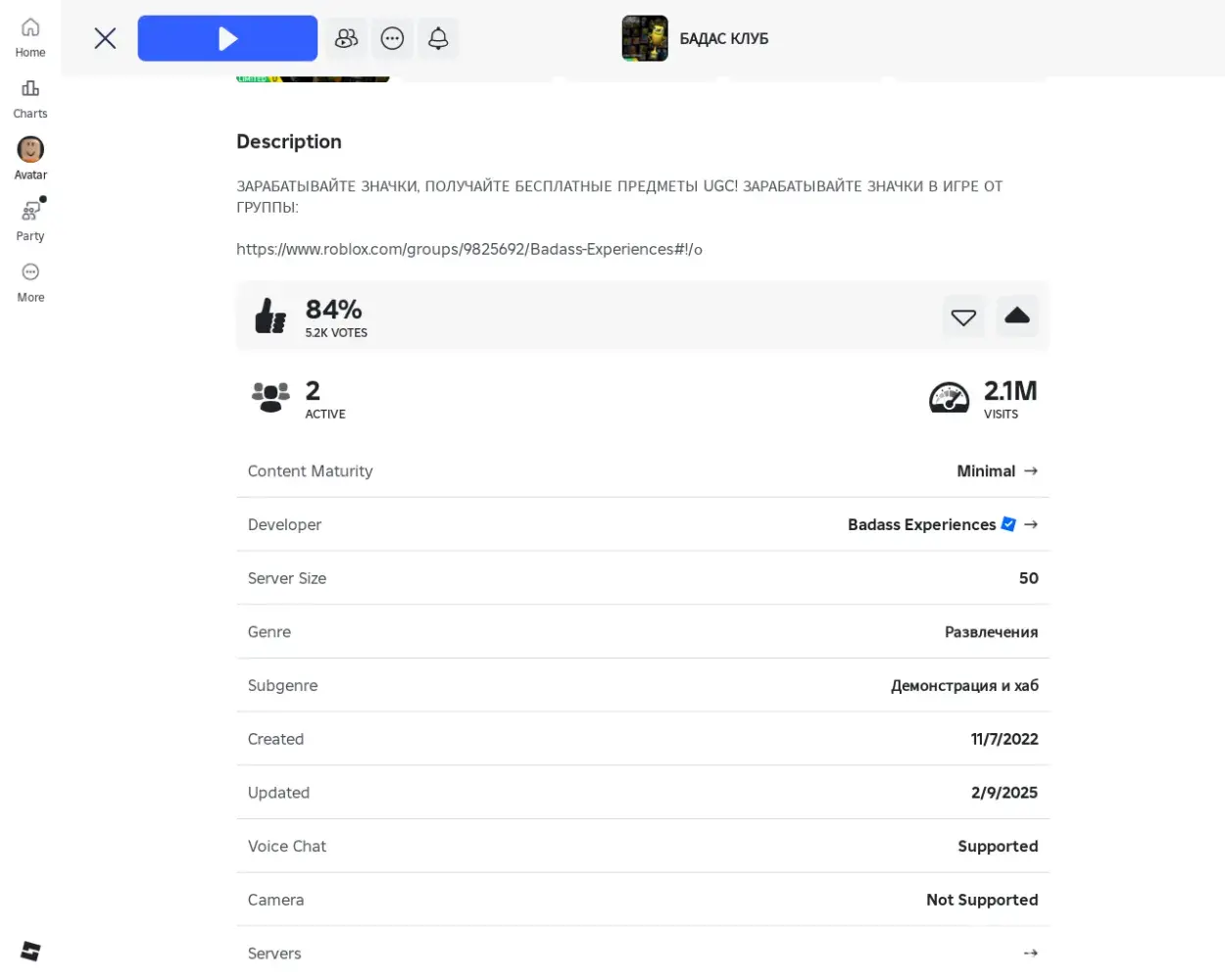The height and width of the screenshot is (980, 1225).
Task: Click the Roblox logo icon
Action: [30, 951]
